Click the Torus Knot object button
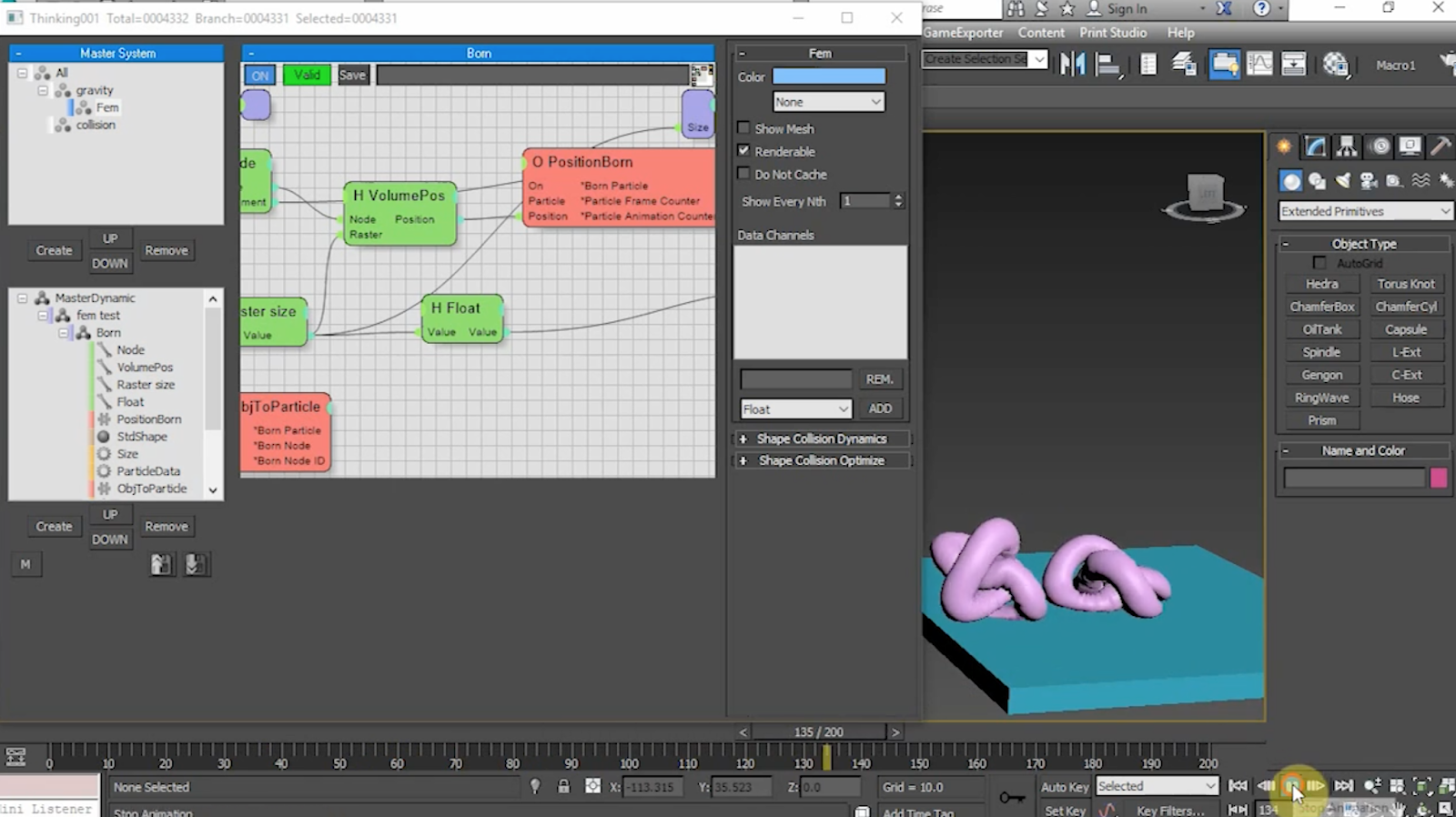 point(1405,284)
